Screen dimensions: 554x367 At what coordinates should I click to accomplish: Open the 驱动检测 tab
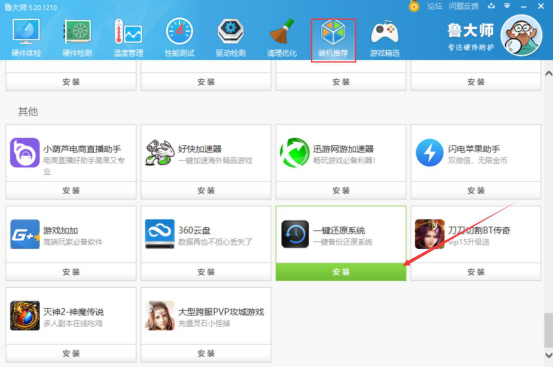[x=230, y=38]
